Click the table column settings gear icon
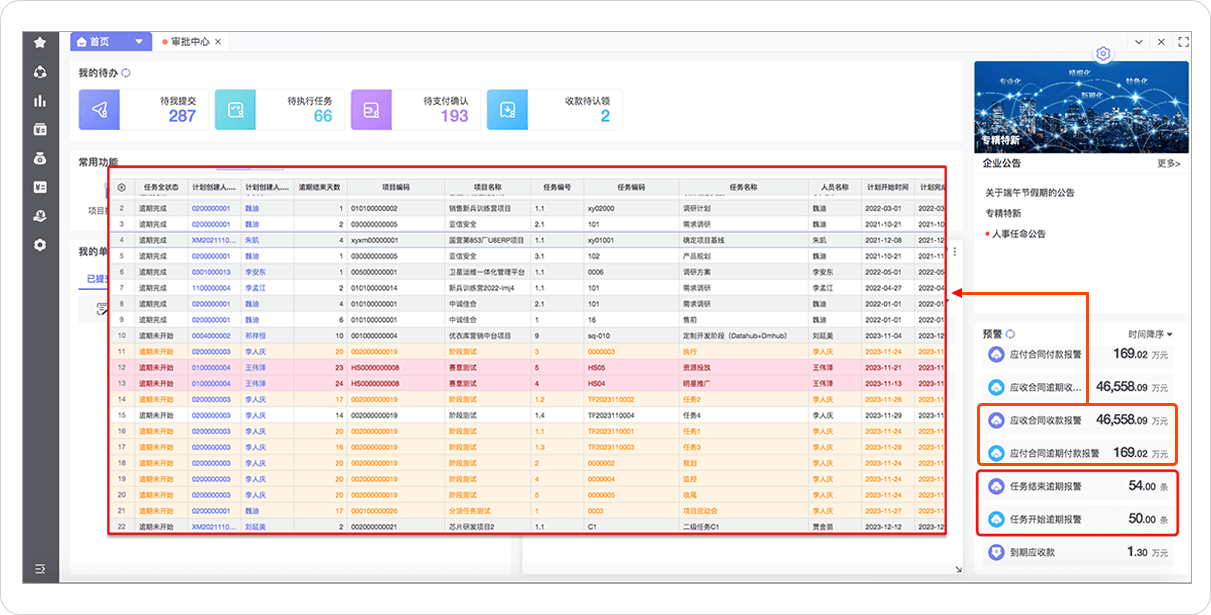 [122, 187]
